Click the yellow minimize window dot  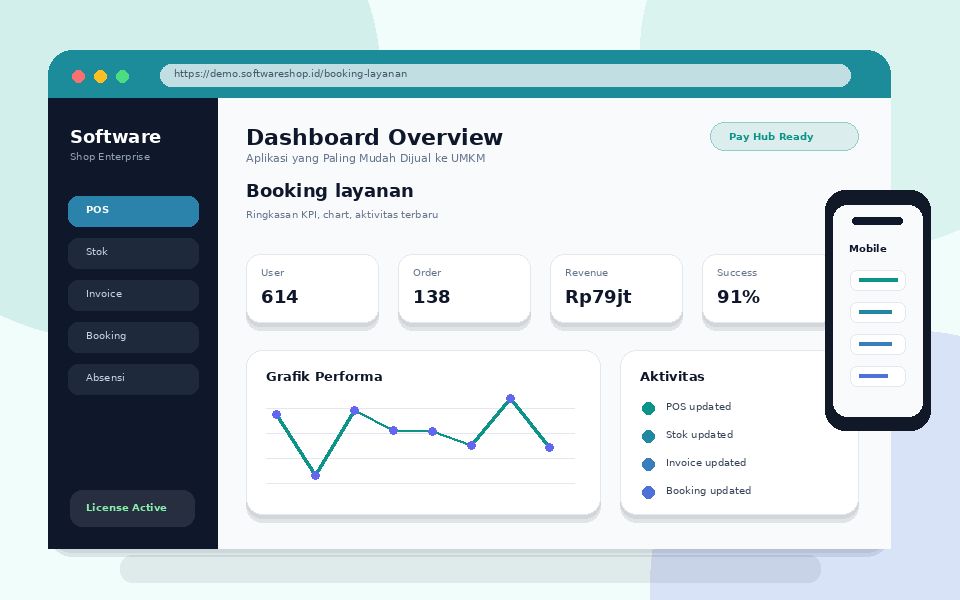(x=100, y=77)
